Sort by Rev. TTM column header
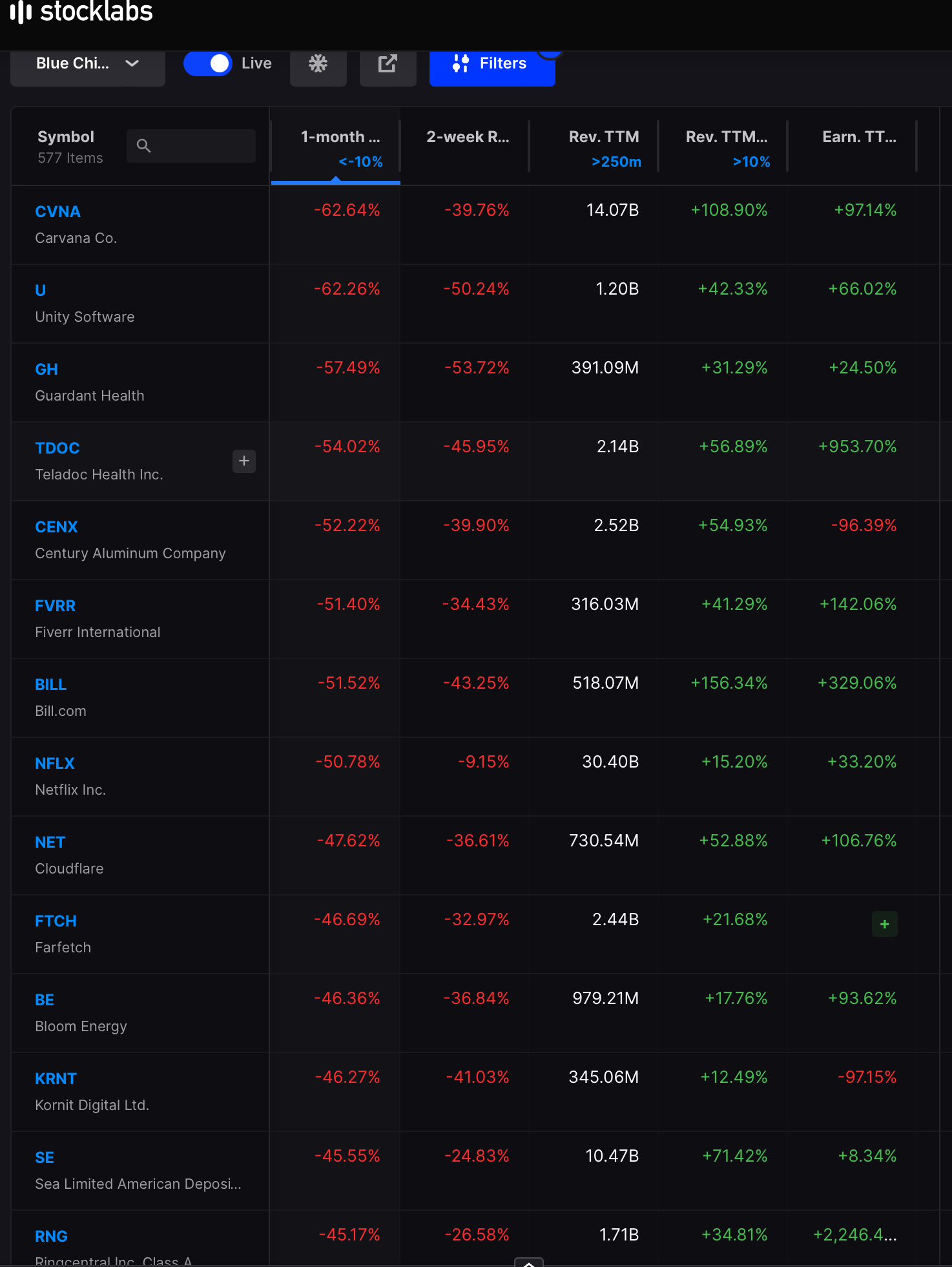 point(603,137)
